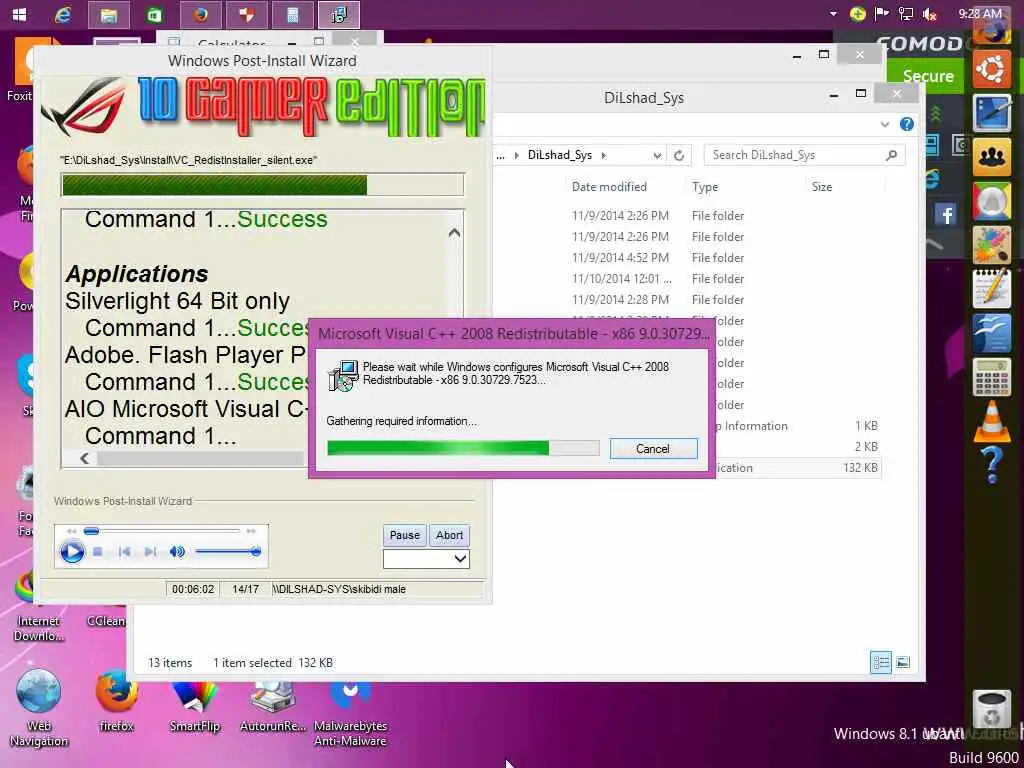Click the 00:06:02 elapsed time field
Image resolution: width=1024 pixels, height=768 pixels.
[x=193, y=589]
